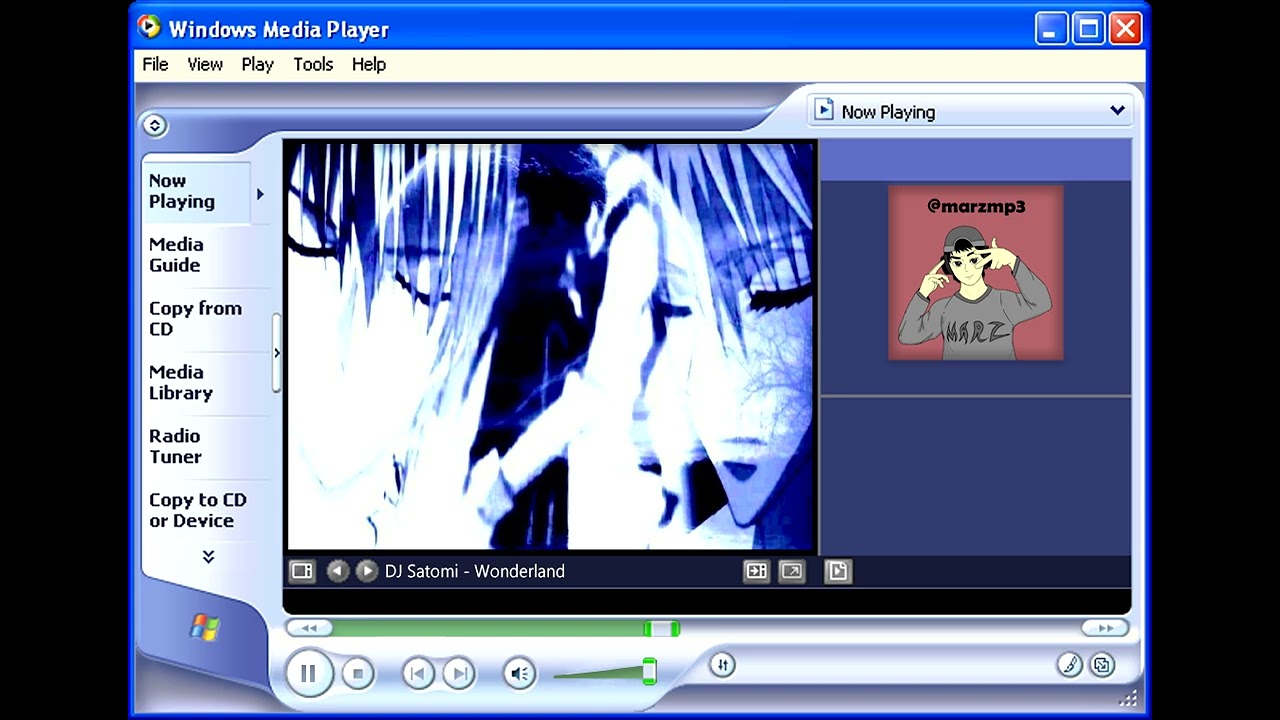
Task: Open the visualization options button
Action: [x=302, y=571]
